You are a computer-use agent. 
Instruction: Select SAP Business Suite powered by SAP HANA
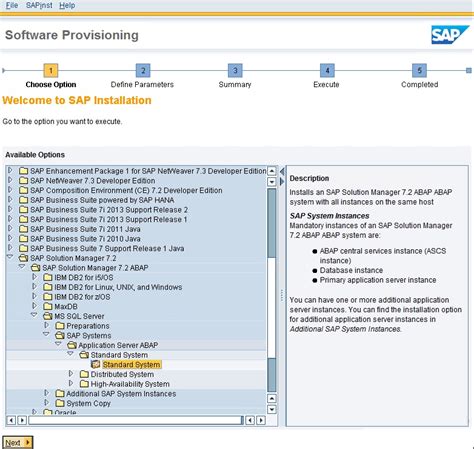[x=102, y=200]
